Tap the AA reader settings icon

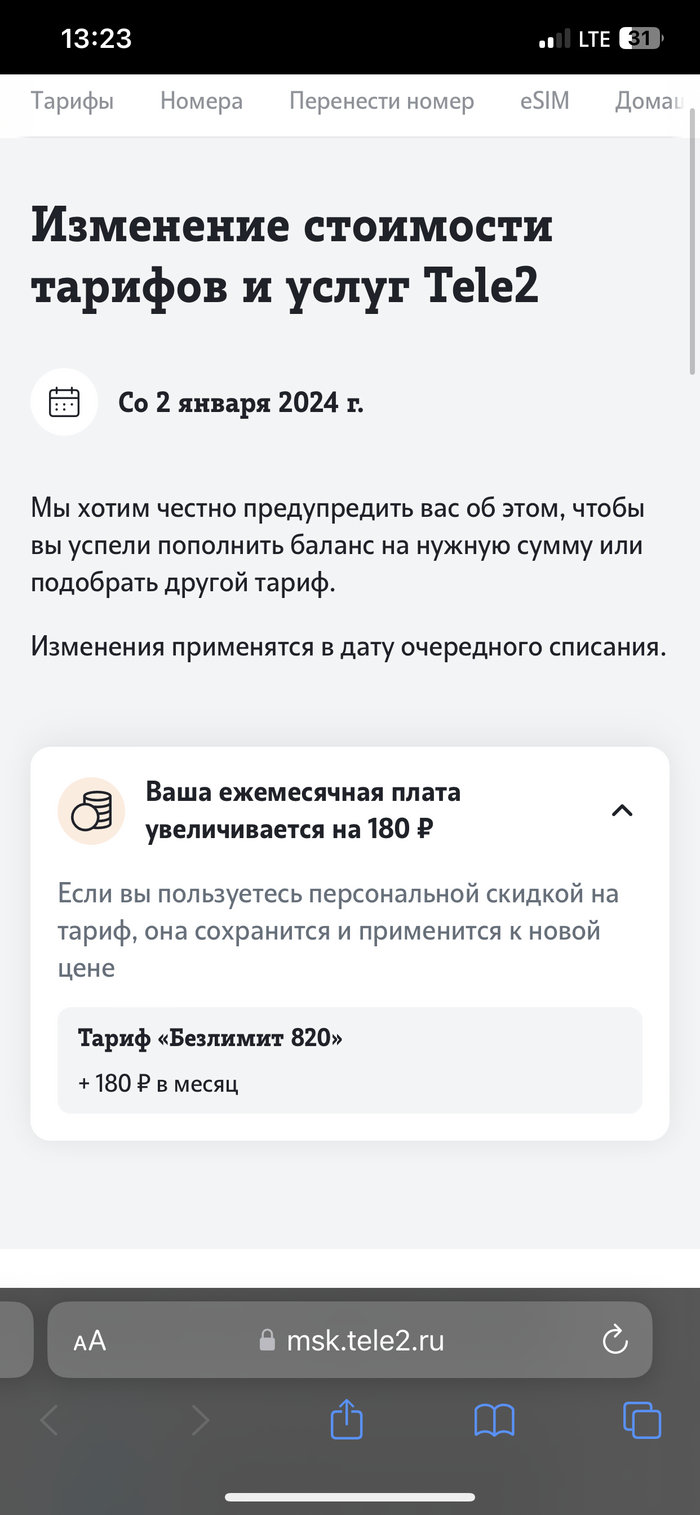pos(90,1341)
